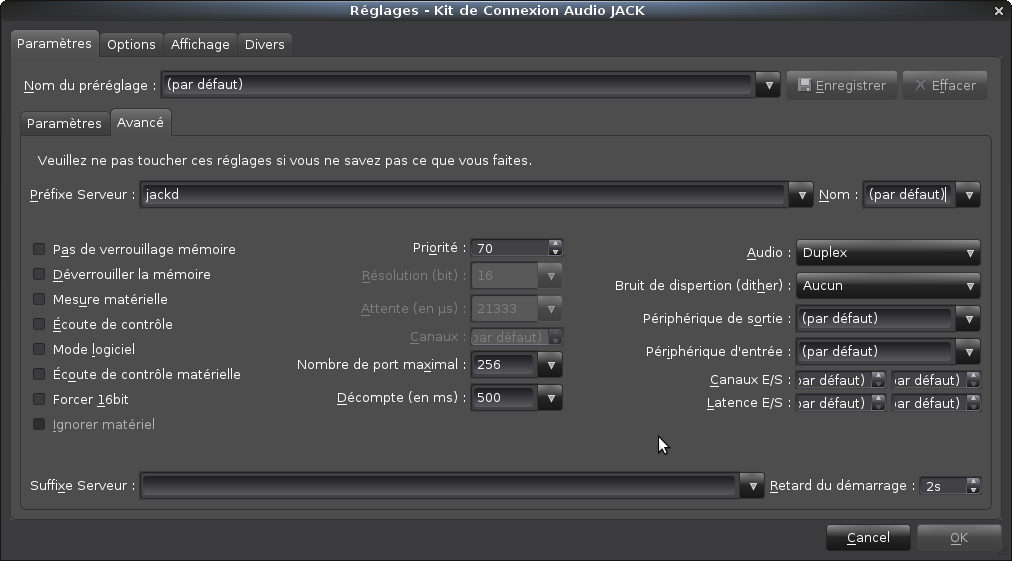
Task: Adjust second Canaux E/S spinner arrows
Action: (x=973, y=380)
